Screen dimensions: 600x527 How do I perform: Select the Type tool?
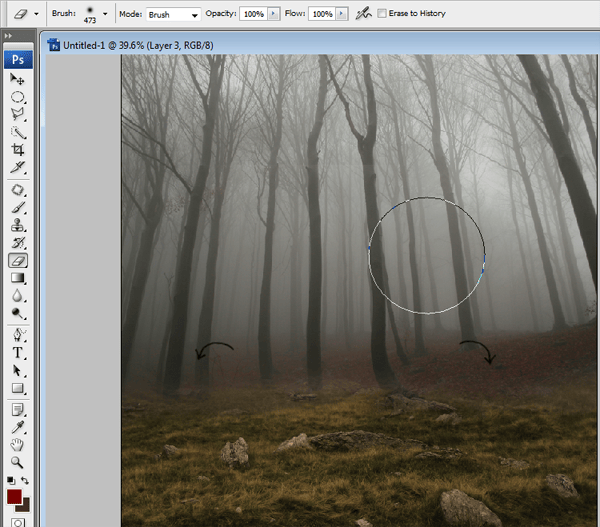[x=18, y=353]
